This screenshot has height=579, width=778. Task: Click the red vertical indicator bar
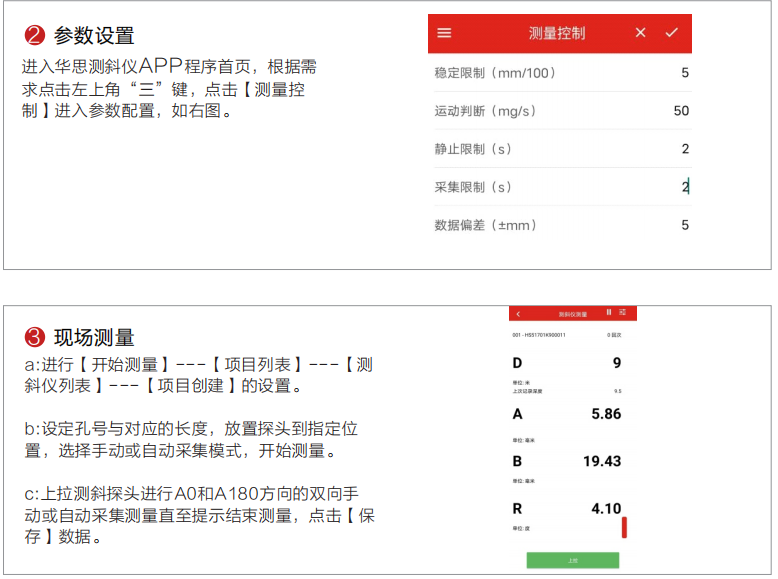624,527
